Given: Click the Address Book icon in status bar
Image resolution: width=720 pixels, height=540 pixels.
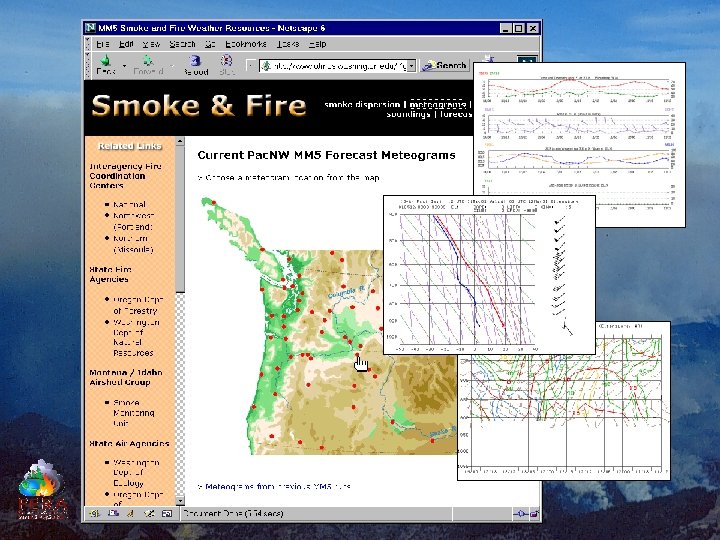Looking at the screenshot, I should [x=167, y=513].
